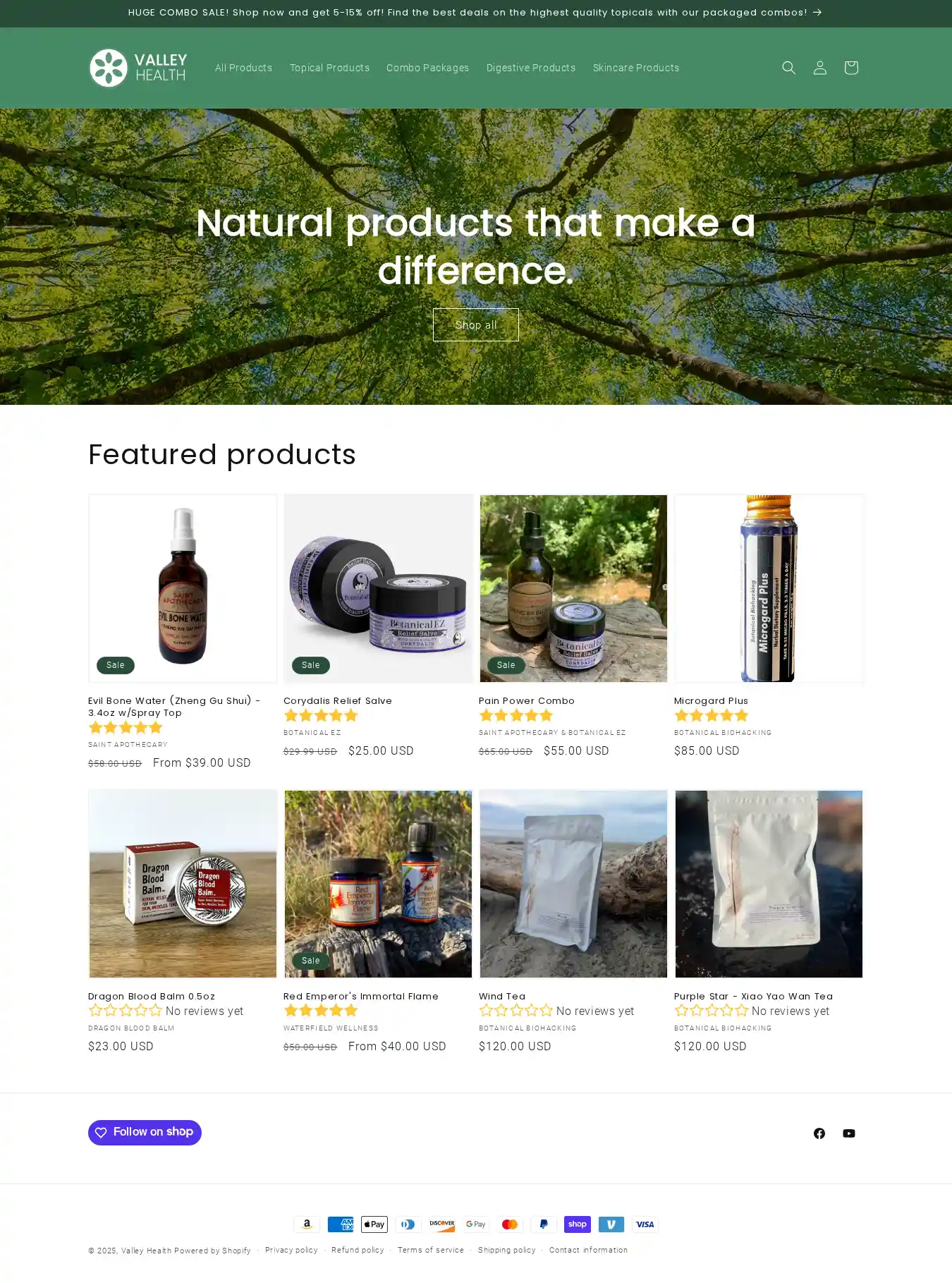Click the account login person icon

pos(819,68)
